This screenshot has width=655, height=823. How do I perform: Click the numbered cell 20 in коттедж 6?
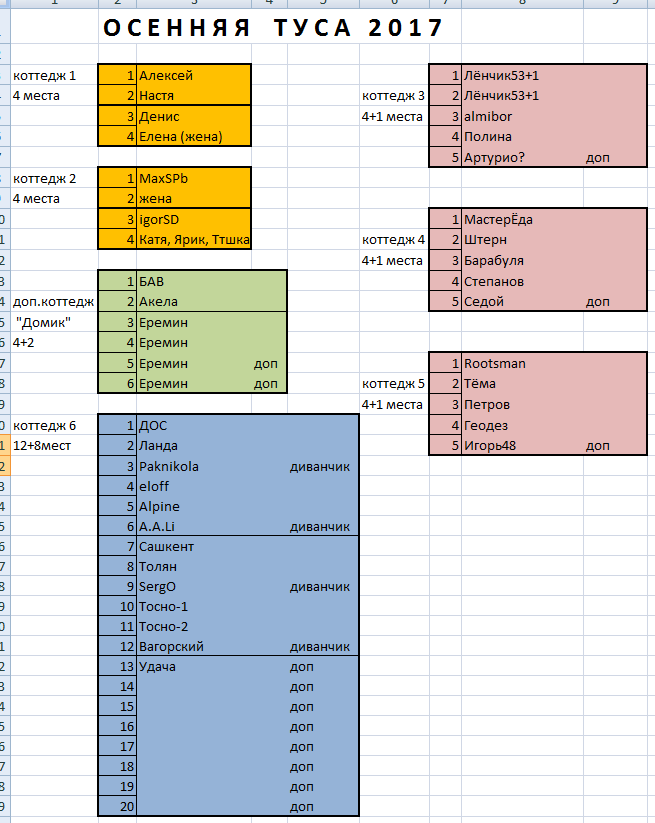click(x=118, y=806)
